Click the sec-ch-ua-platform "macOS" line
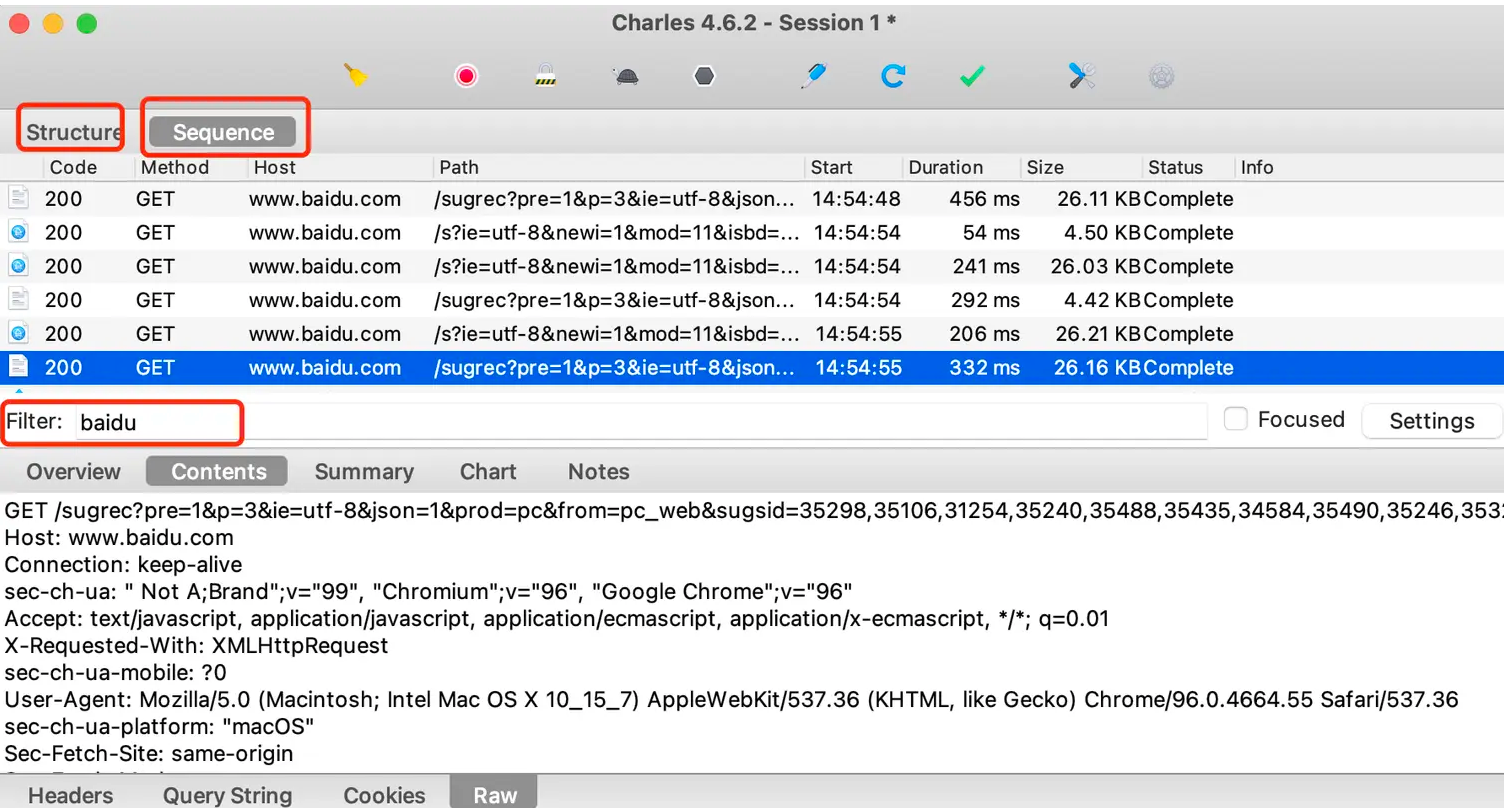Viewport: 1504px width, 808px height. click(160, 726)
